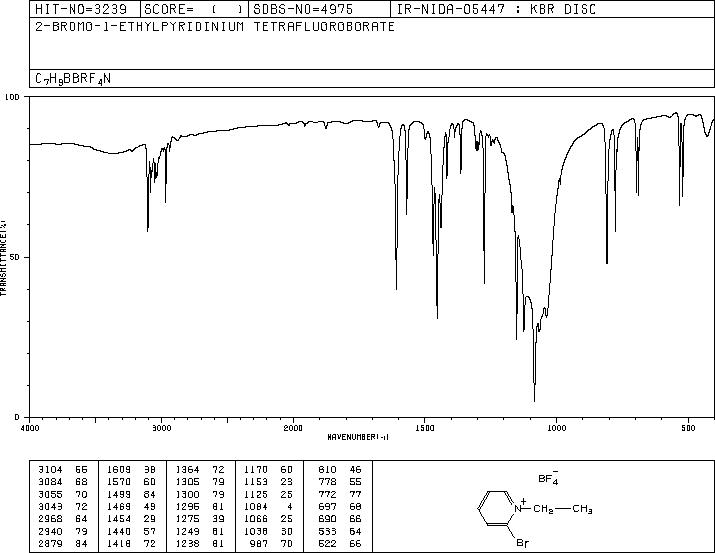Choose the 987 table cell
The image size is (715, 553).
point(259,543)
